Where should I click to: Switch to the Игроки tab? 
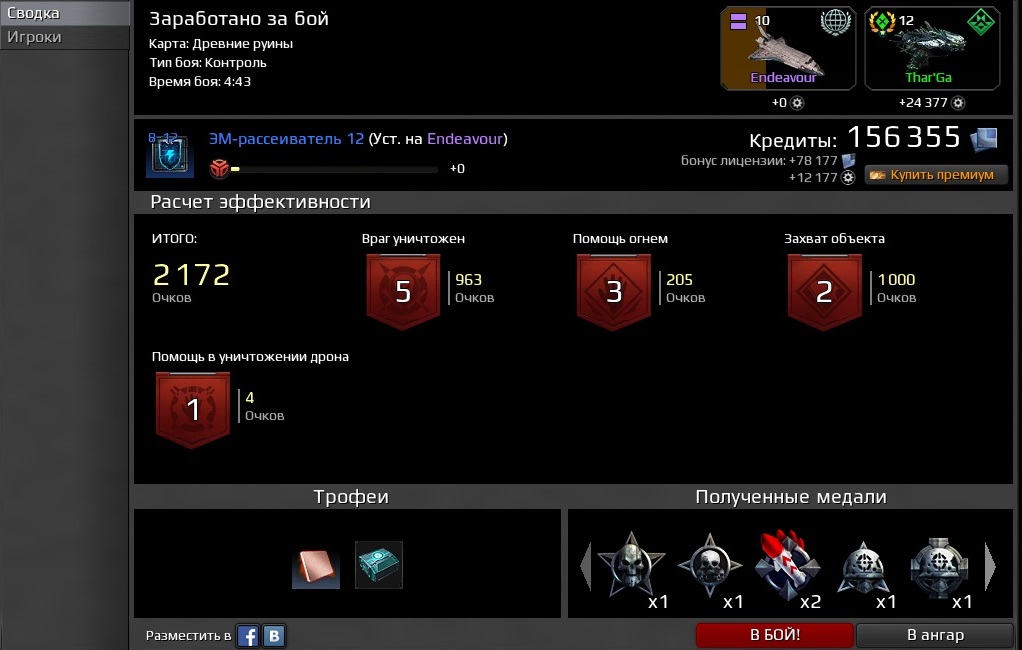coord(65,37)
